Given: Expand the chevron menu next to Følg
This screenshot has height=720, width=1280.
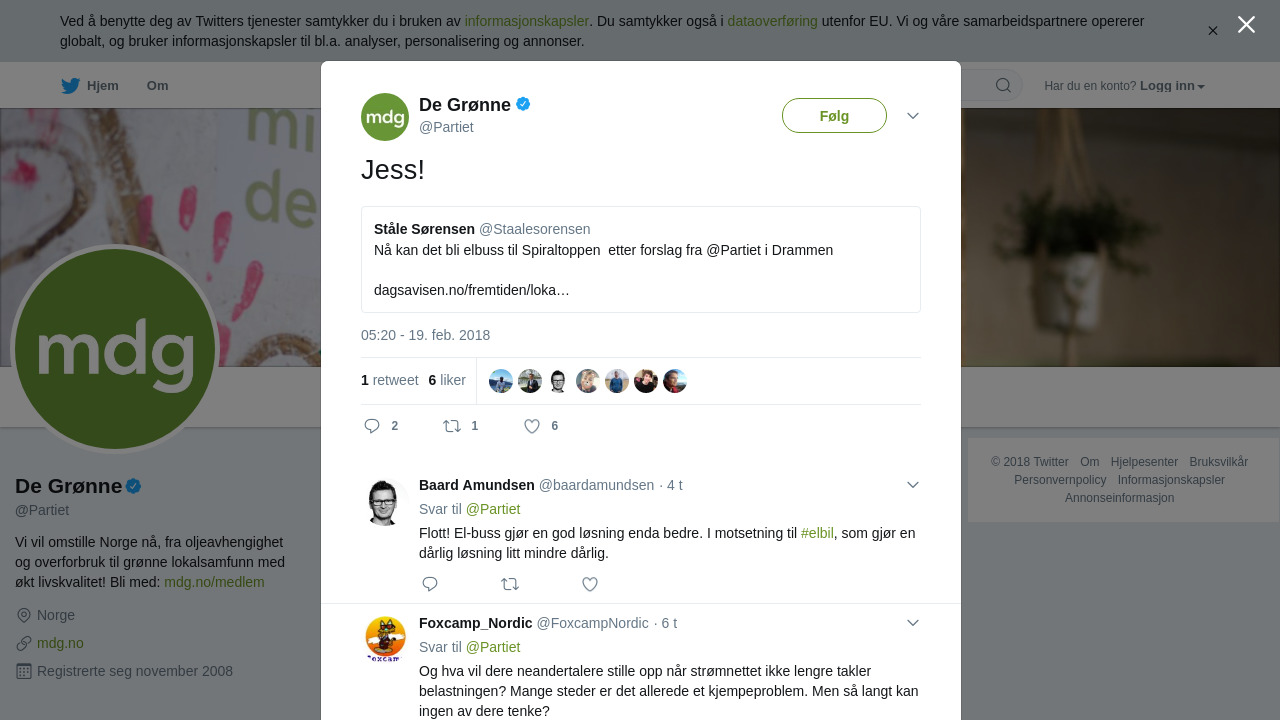Looking at the screenshot, I should pyautogui.click(x=913, y=116).
